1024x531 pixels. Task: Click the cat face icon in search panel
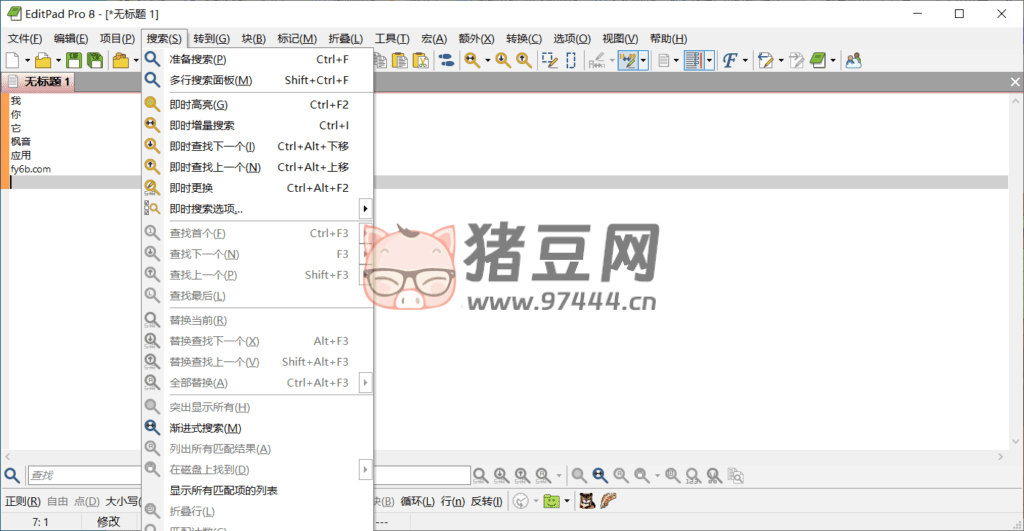[587, 502]
